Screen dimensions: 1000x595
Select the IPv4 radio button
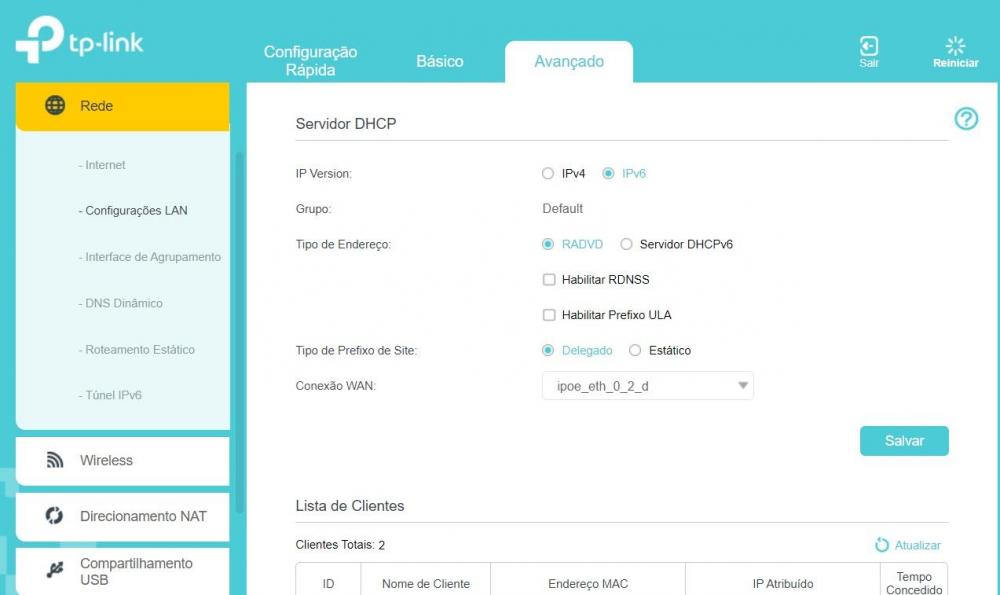click(x=547, y=174)
